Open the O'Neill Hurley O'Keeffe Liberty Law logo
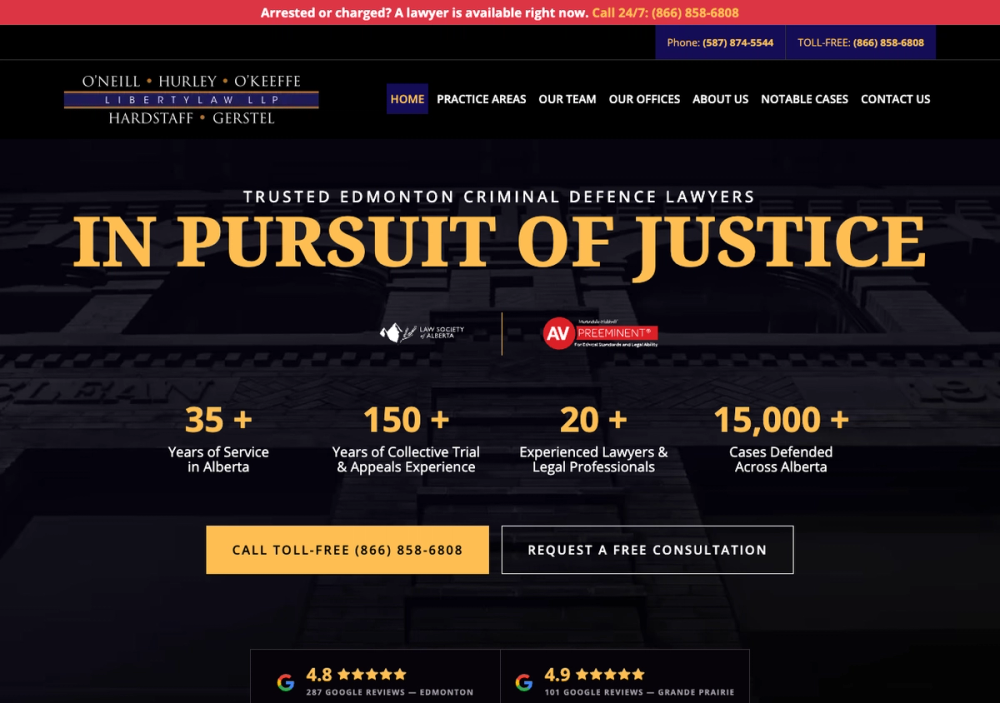Viewport: 1000px width, 703px height. point(191,100)
